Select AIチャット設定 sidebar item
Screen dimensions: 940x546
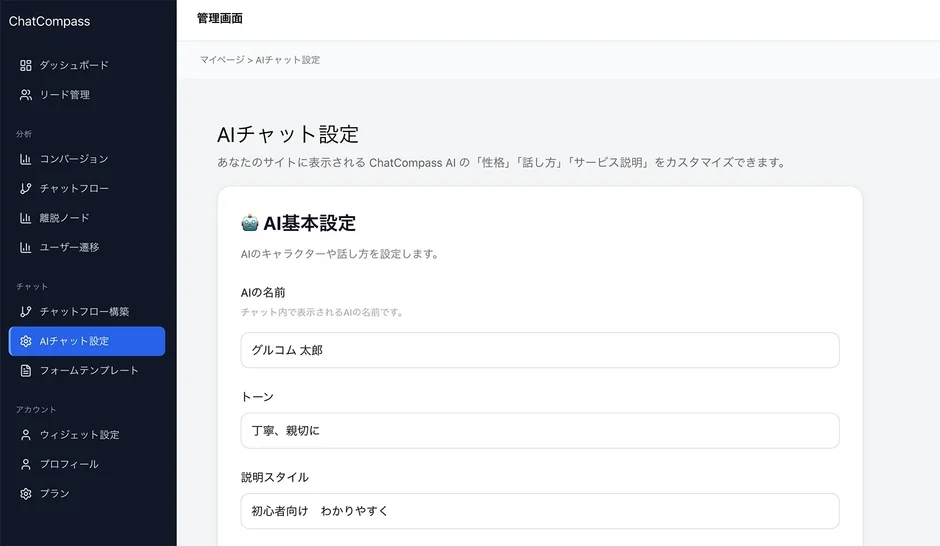87,341
